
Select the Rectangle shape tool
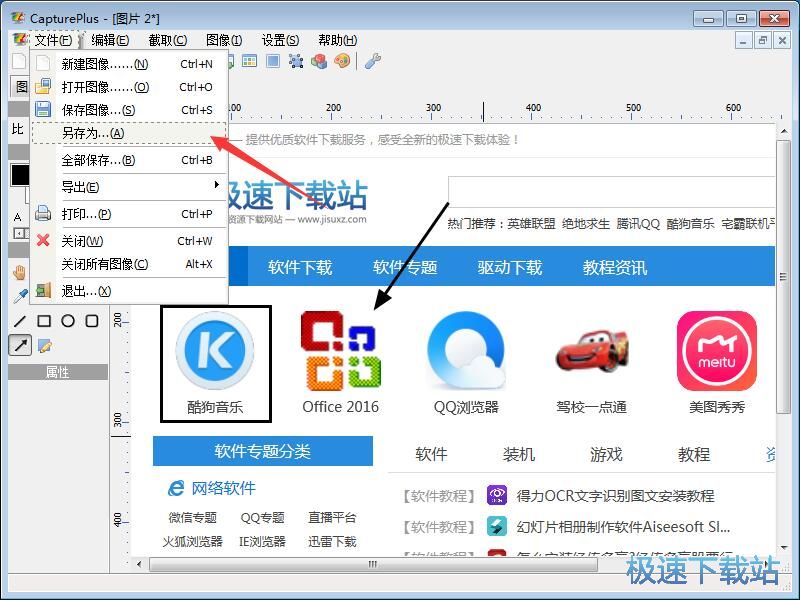[x=44, y=321]
